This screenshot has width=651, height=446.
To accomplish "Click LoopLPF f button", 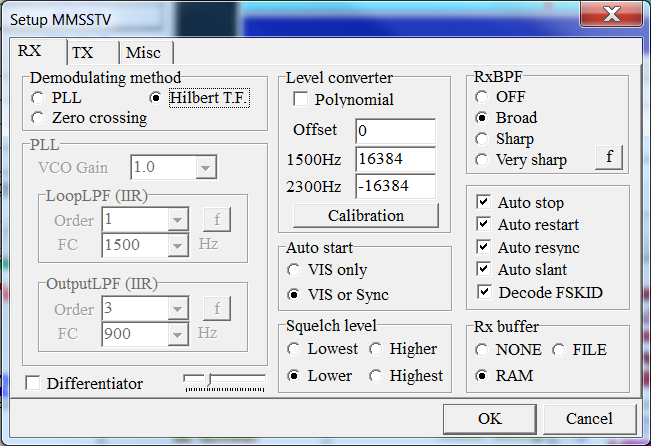I will (x=217, y=219).
